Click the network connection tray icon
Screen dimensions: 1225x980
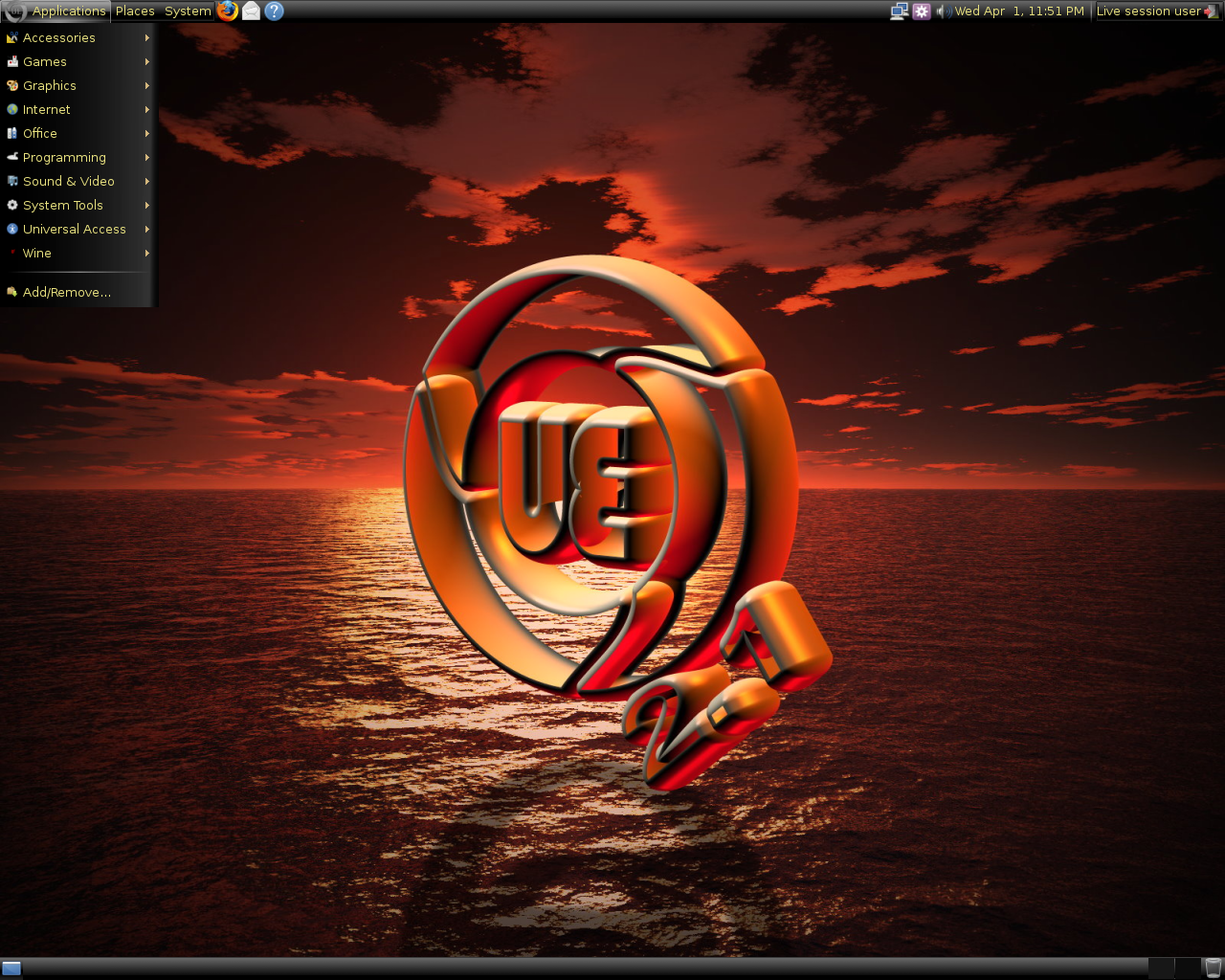(x=899, y=11)
